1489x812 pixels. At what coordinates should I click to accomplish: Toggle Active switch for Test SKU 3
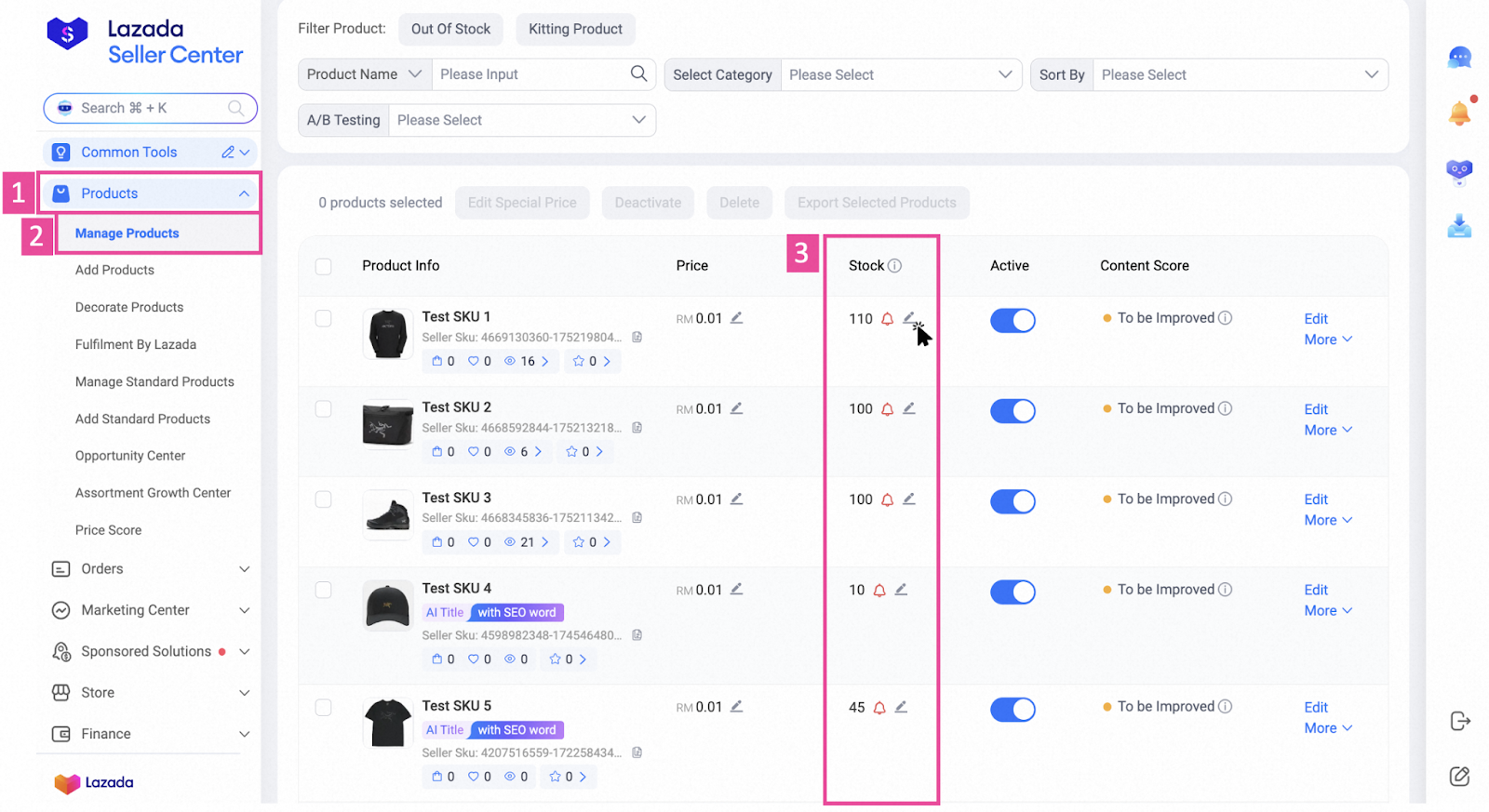[x=1013, y=501]
